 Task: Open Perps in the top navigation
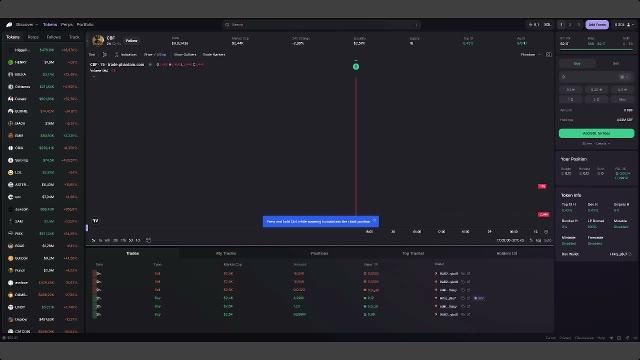pos(67,25)
